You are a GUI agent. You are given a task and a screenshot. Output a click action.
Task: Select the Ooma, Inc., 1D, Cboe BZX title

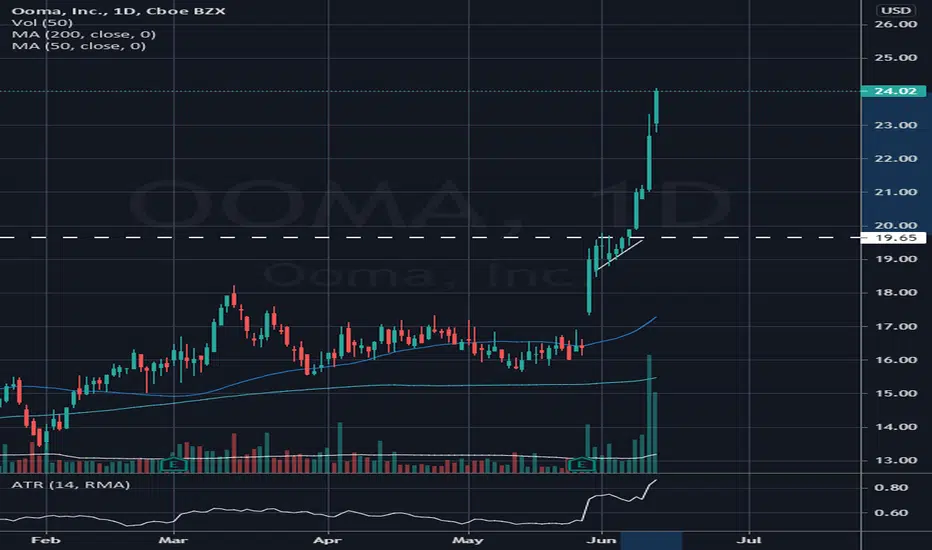tap(119, 11)
